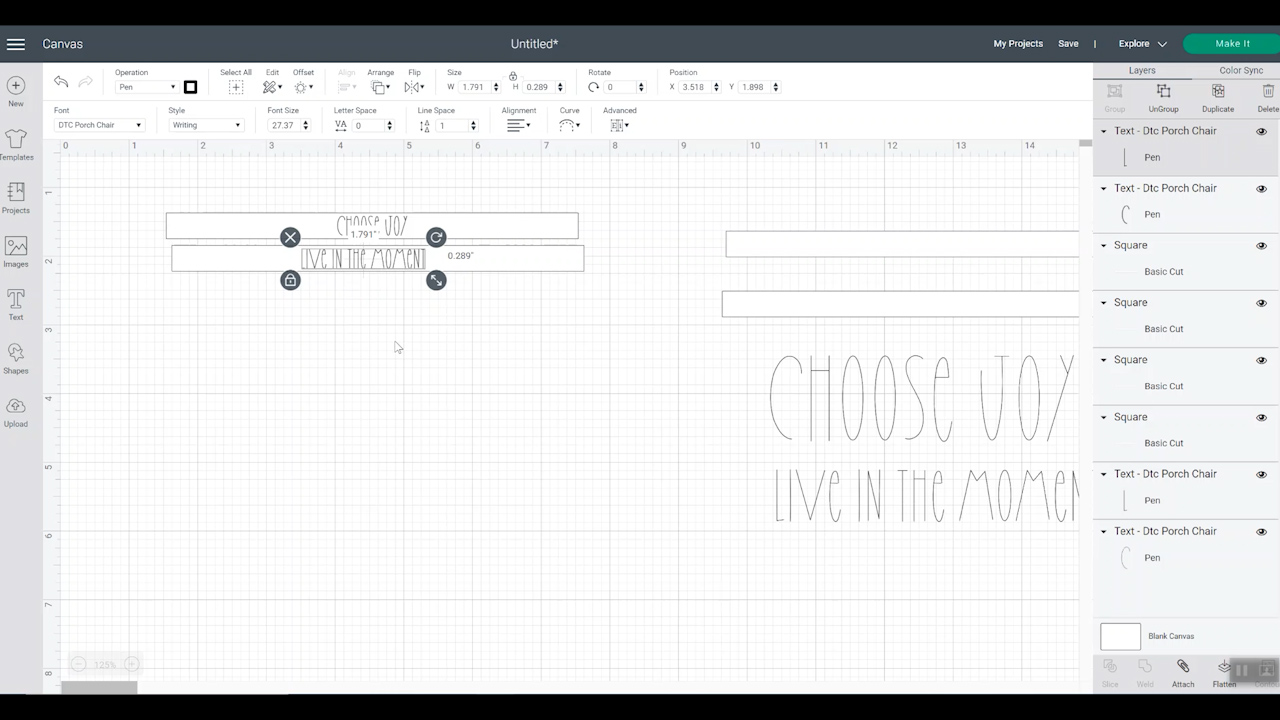
Task: Open the Operation Pen dropdown
Action: click(x=146, y=87)
